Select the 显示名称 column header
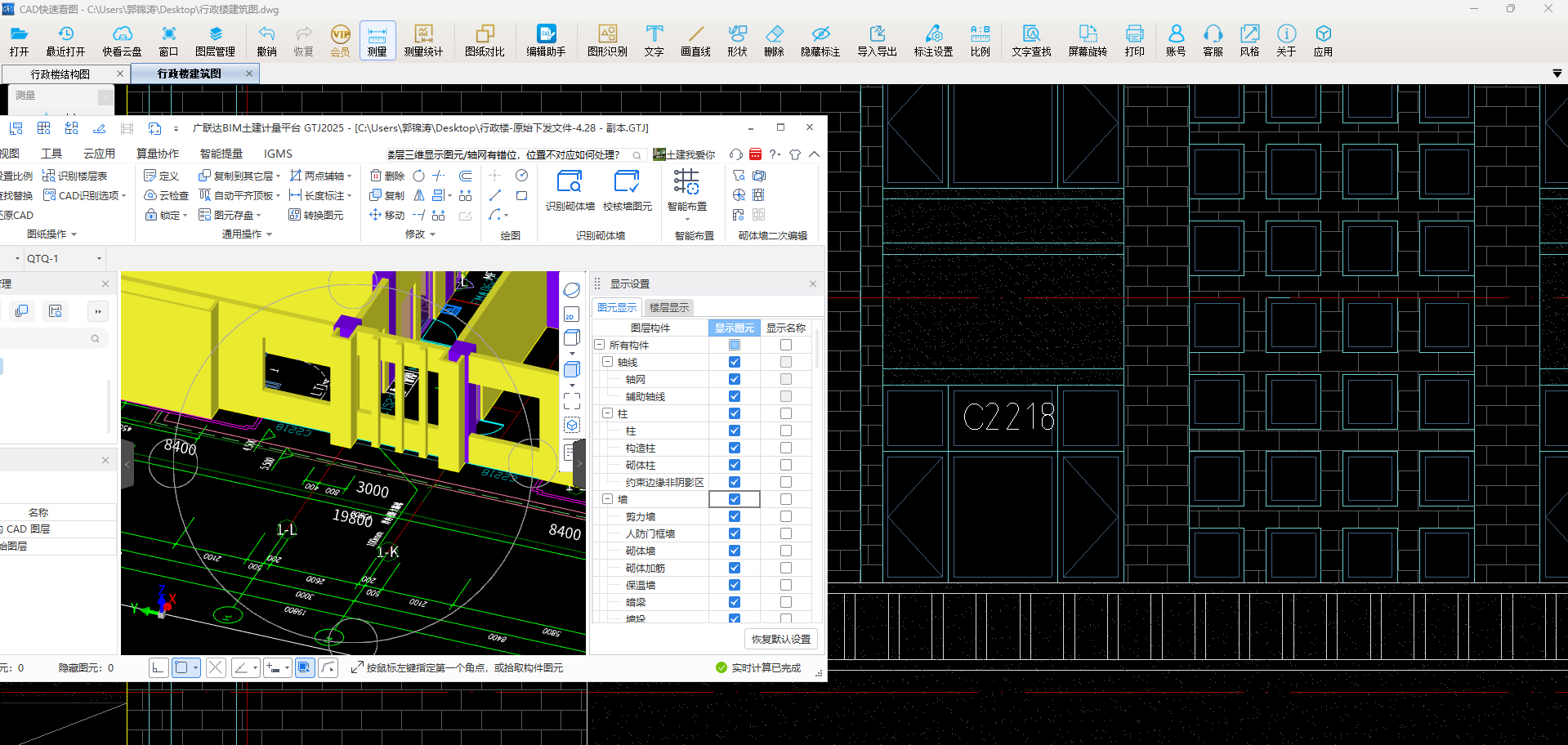1568x745 pixels. (786, 328)
